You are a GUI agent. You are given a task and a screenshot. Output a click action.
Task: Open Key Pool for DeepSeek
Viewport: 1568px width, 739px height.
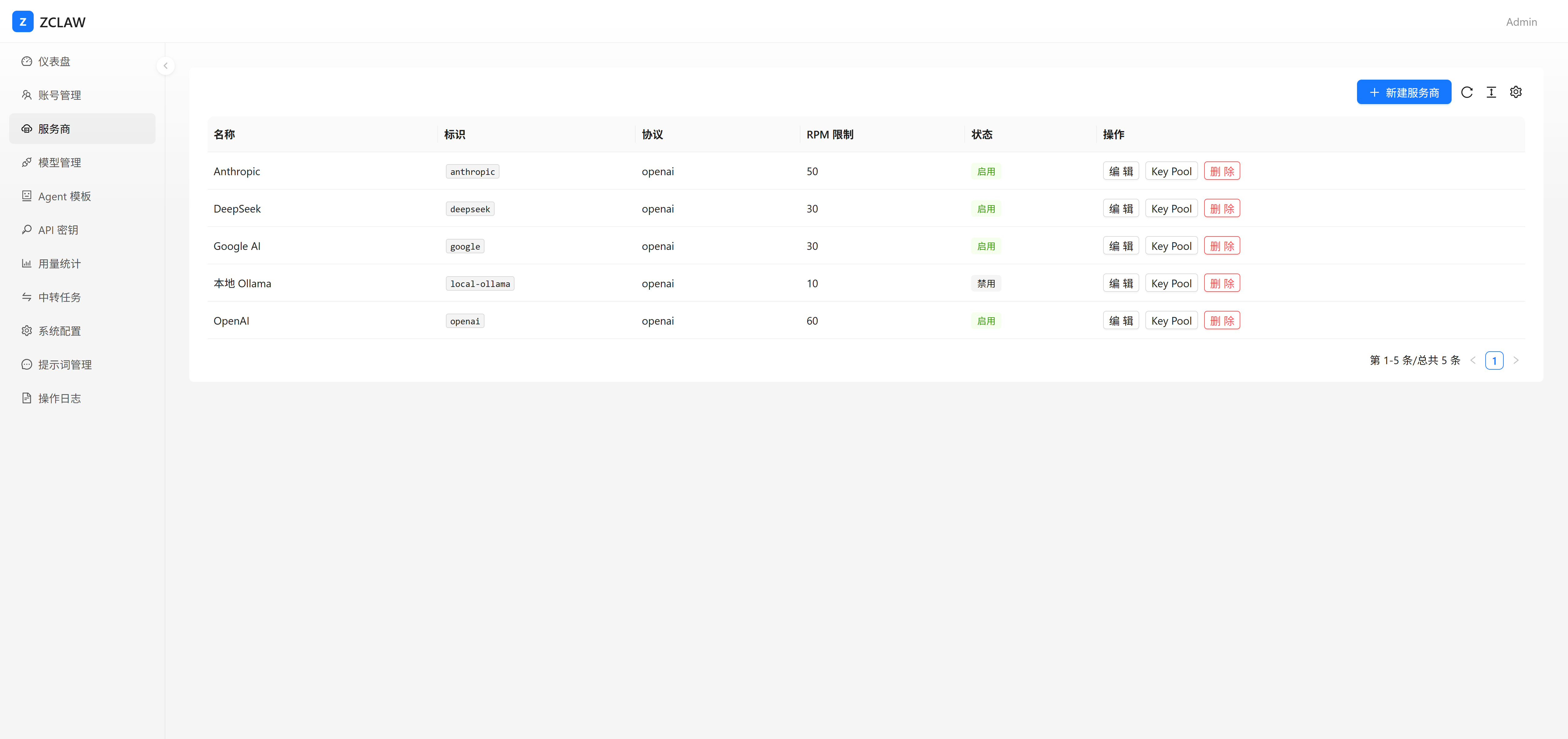point(1170,209)
